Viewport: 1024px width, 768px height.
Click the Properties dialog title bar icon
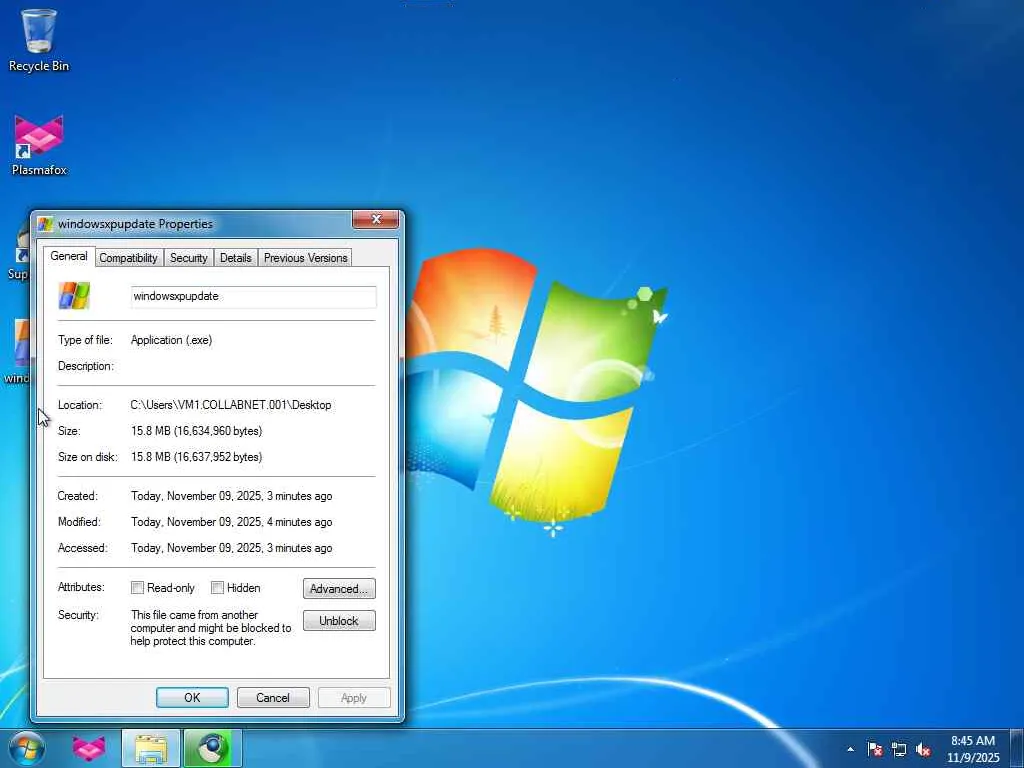(45, 224)
